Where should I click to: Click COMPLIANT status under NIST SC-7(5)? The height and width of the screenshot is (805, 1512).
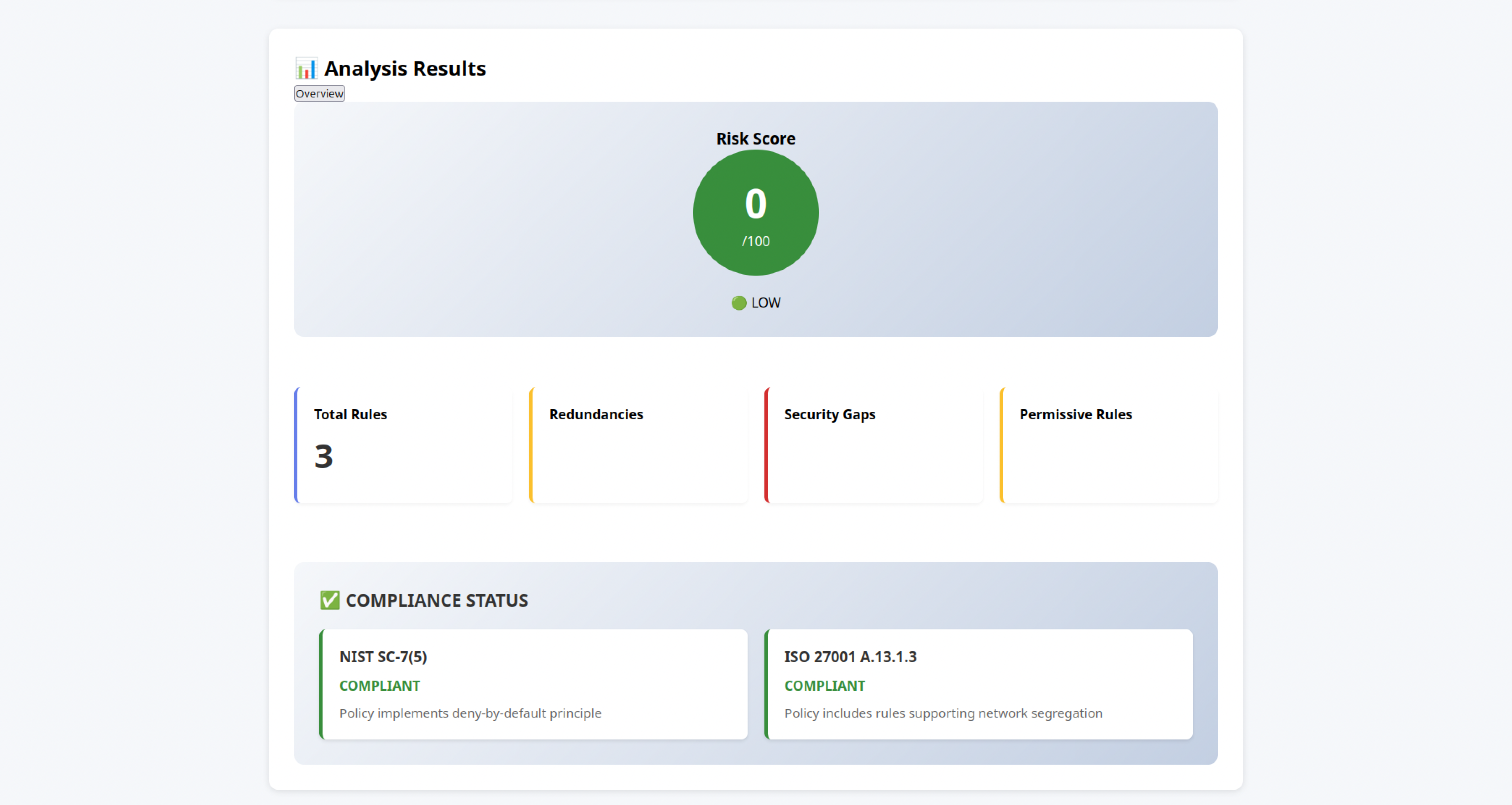click(x=380, y=686)
